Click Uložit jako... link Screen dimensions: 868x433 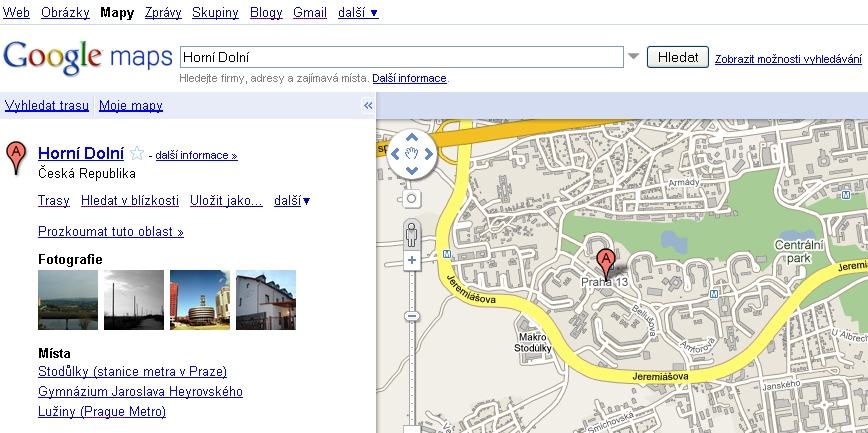click(226, 200)
